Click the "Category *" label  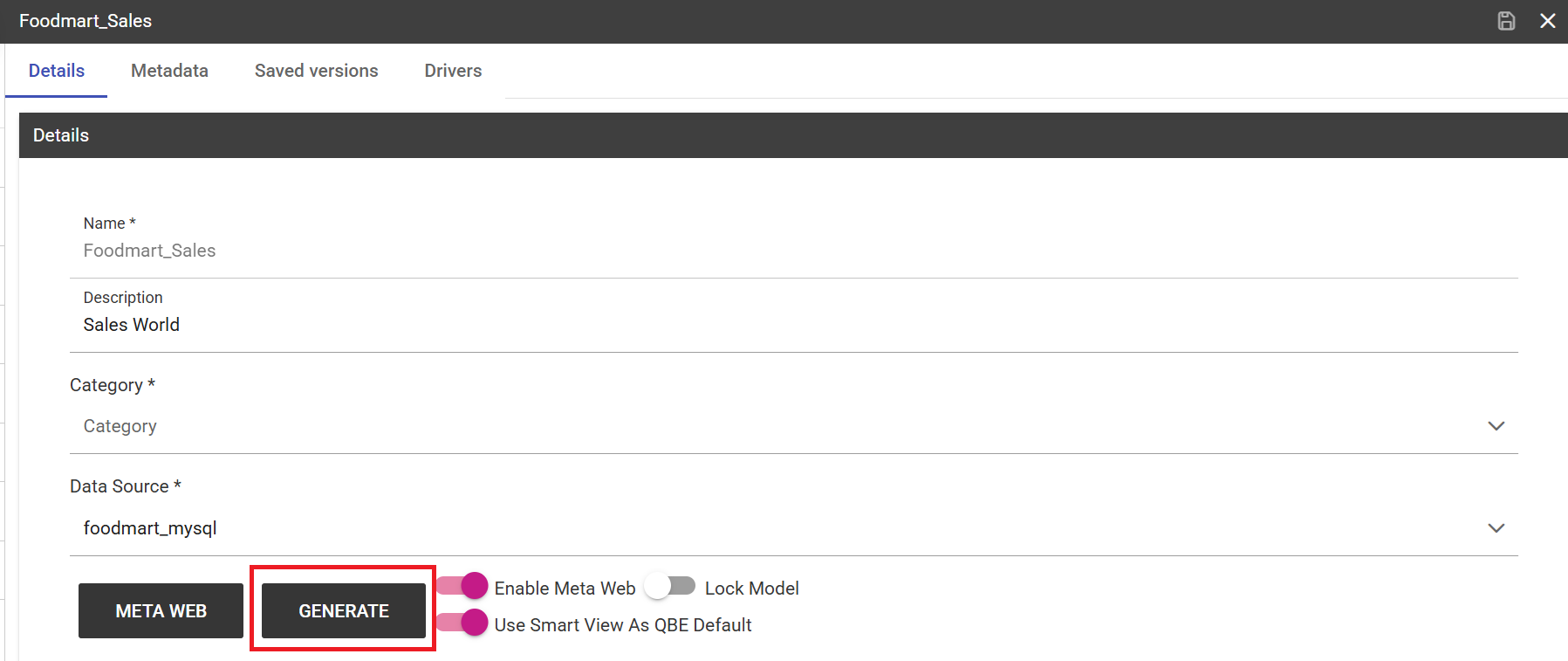click(113, 385)
